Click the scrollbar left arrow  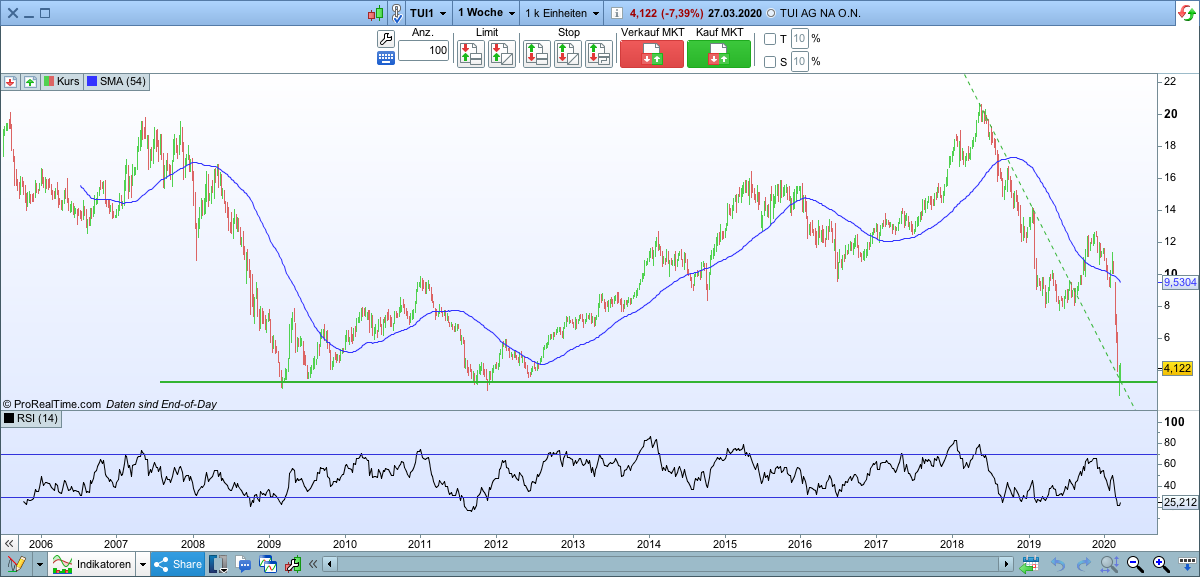pyautogui.click(x=332, y=565)
